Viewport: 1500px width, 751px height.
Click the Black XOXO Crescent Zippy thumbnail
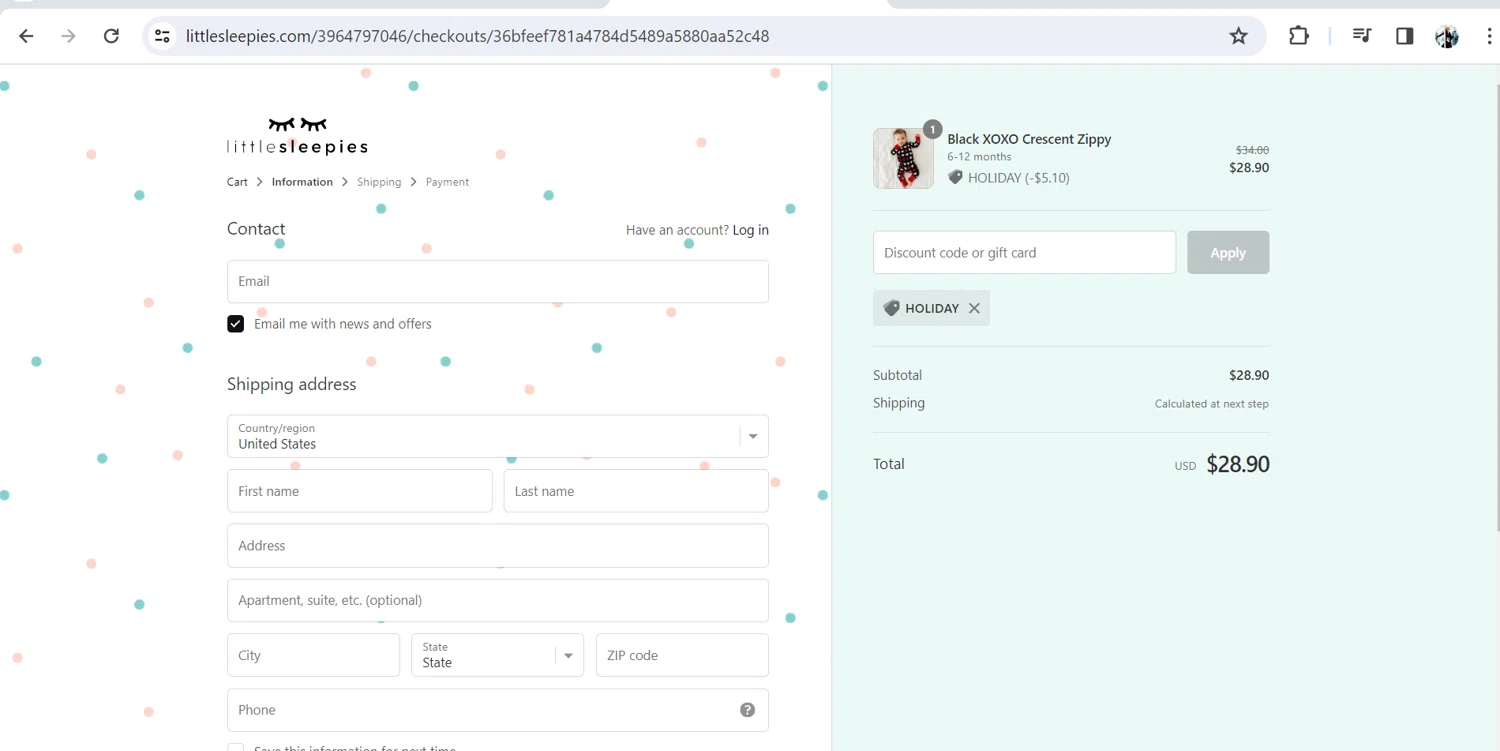pos(903,158)
